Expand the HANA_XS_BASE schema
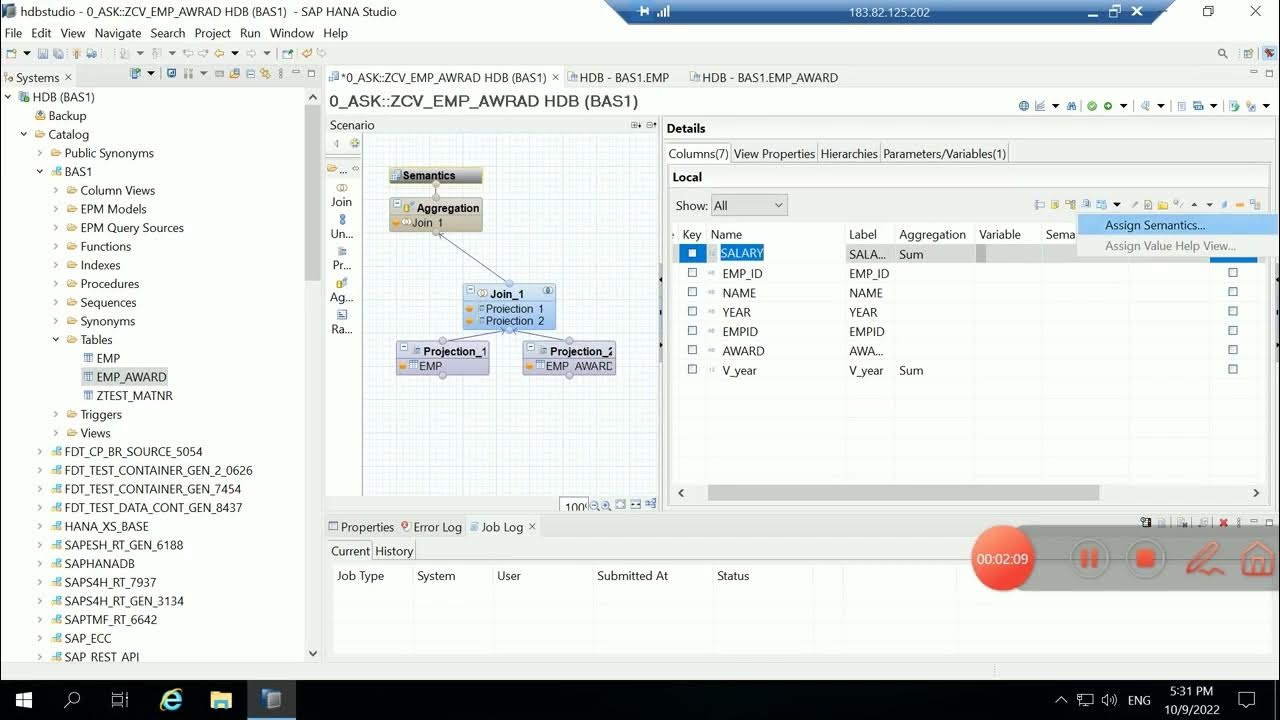The width and height of the screenshot is (1280, 720). tap(40, 526)
